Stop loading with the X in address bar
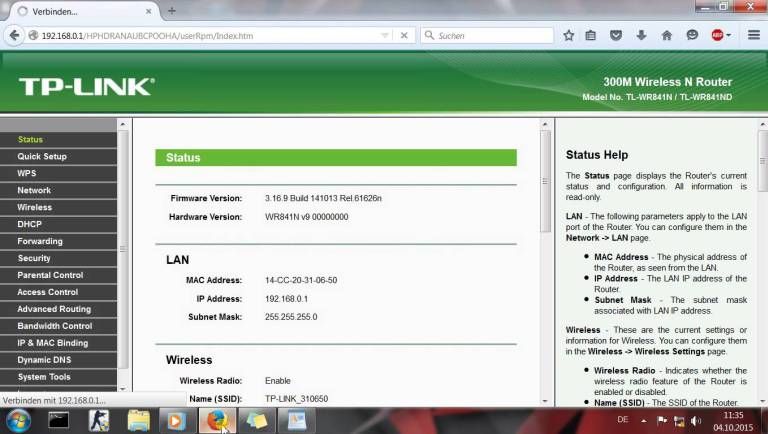768x434 pixels. pyautogui.click(x=404, y=35)
